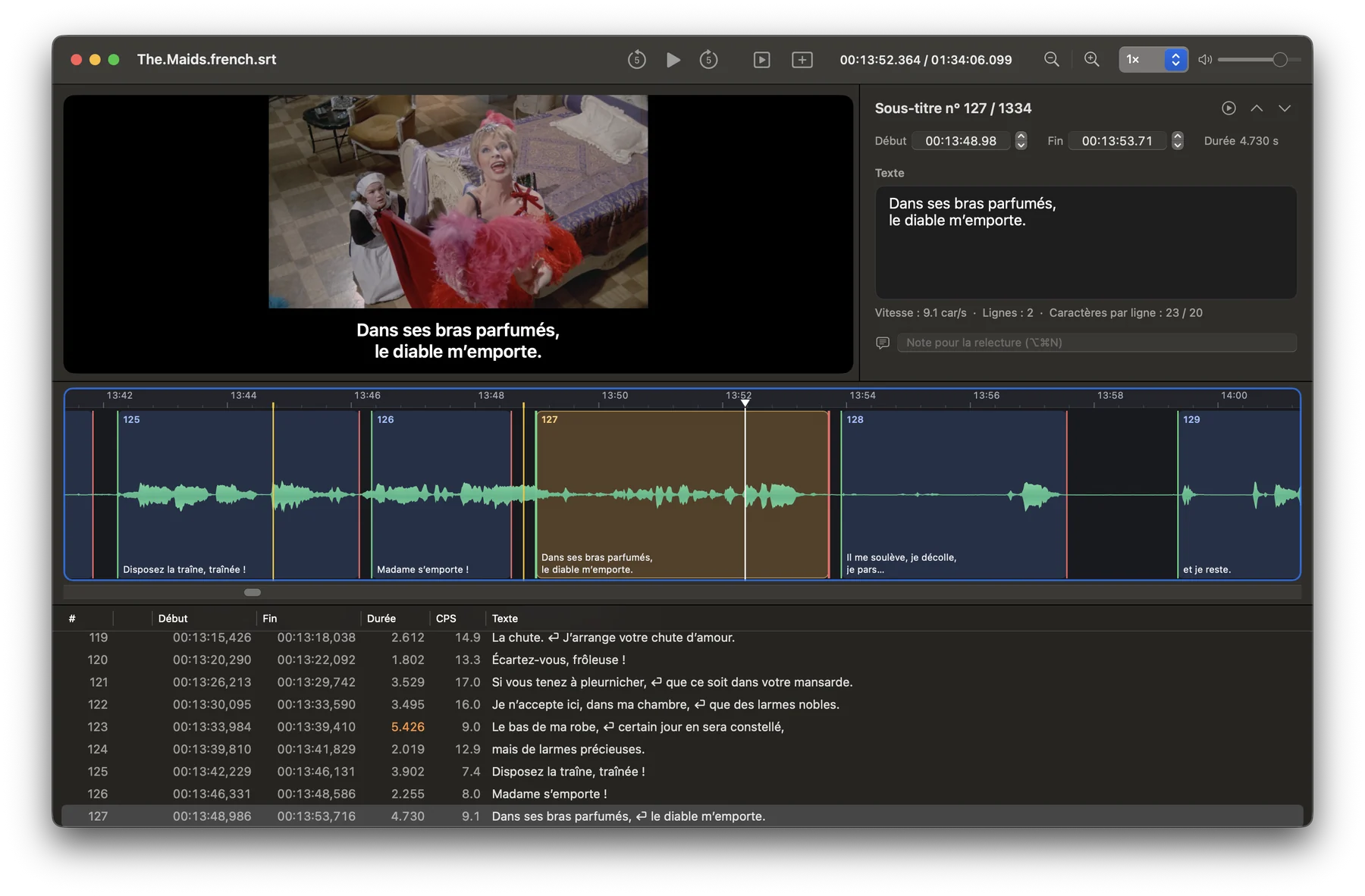
Task: Zoom in the waveform timeline
Action: tap(1091, 59)
